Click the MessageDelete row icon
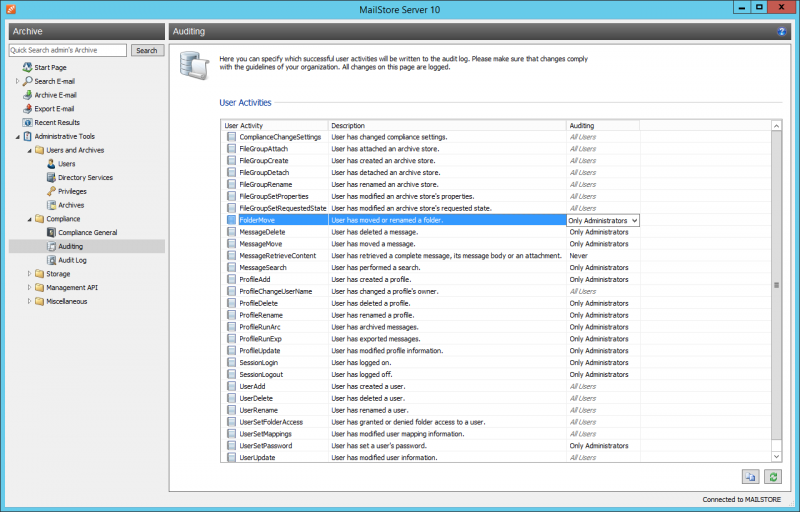The width and height of the screenshot is (800, 512). coord(232,232)
